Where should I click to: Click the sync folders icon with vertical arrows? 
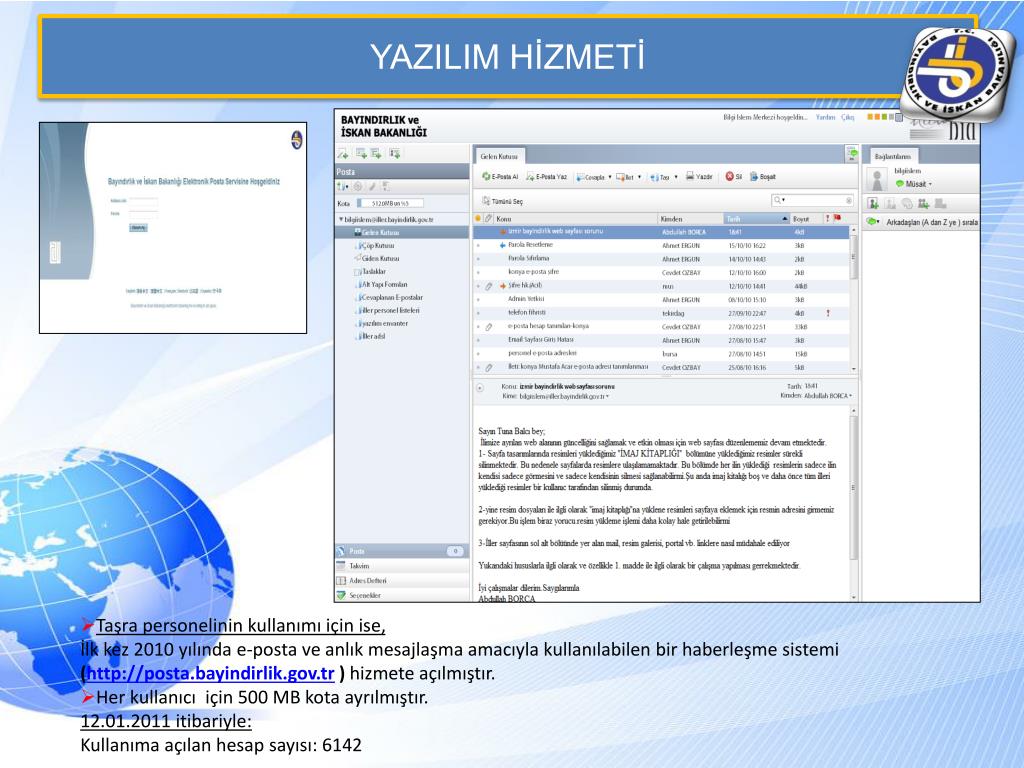tap(342, 187)
